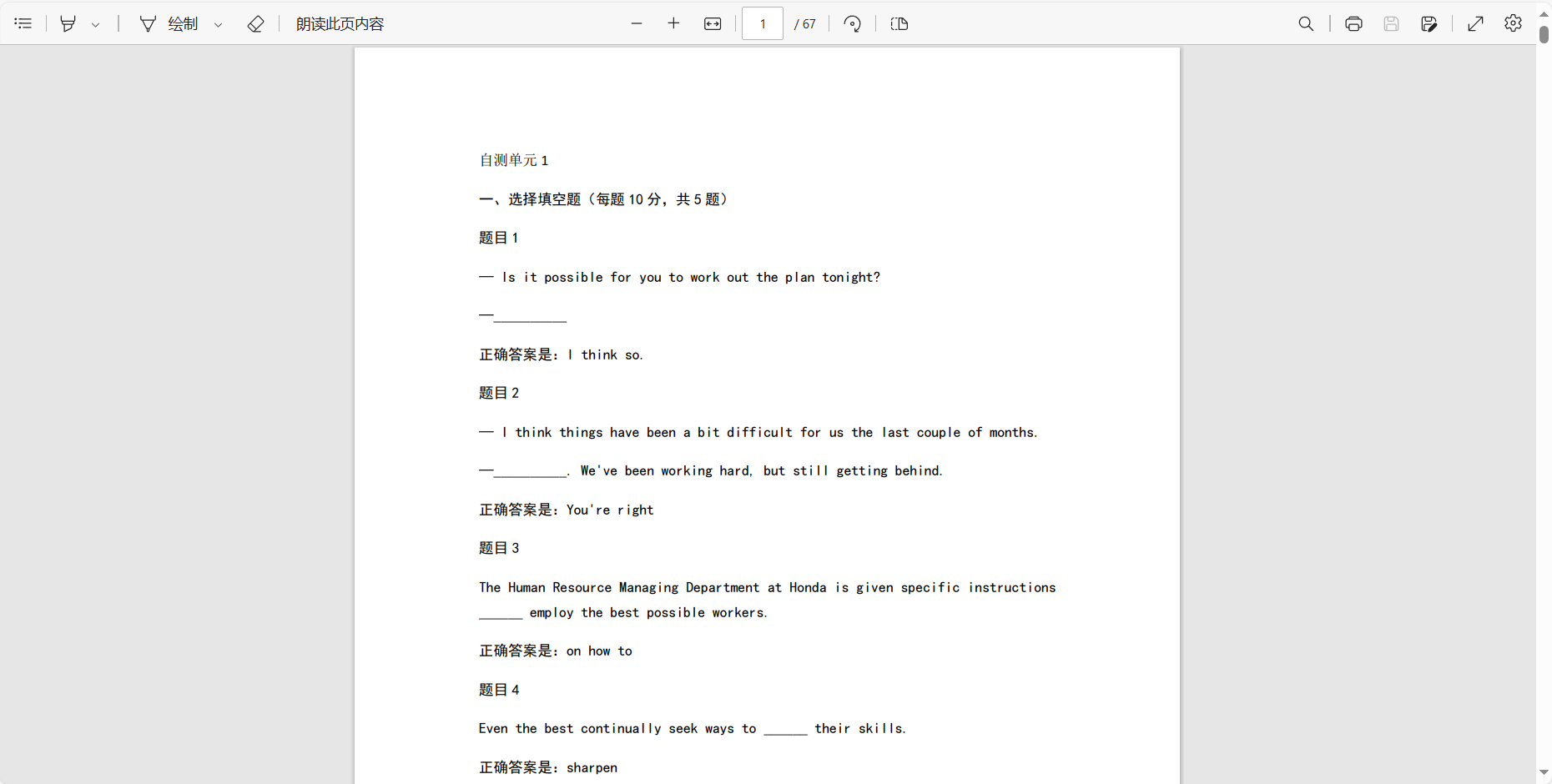
Task: Select the eraser tool
Action: point(256,23)
